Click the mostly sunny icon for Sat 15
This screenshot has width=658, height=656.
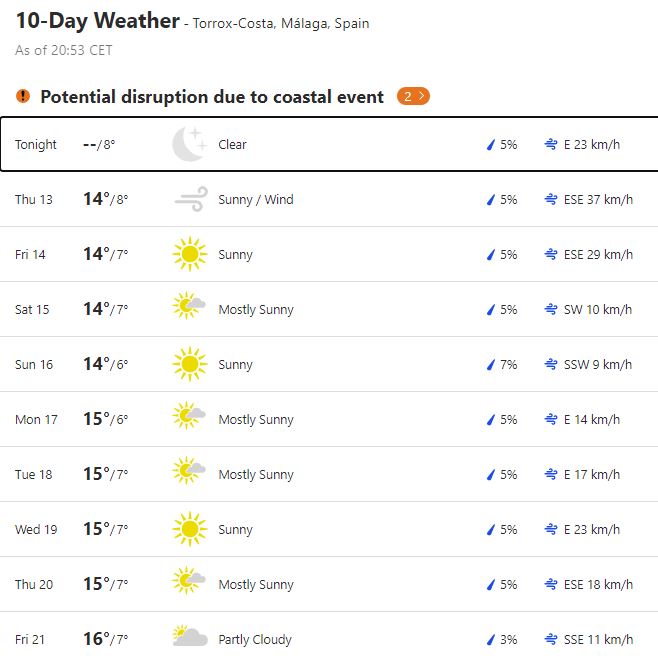tap(189, 309)
